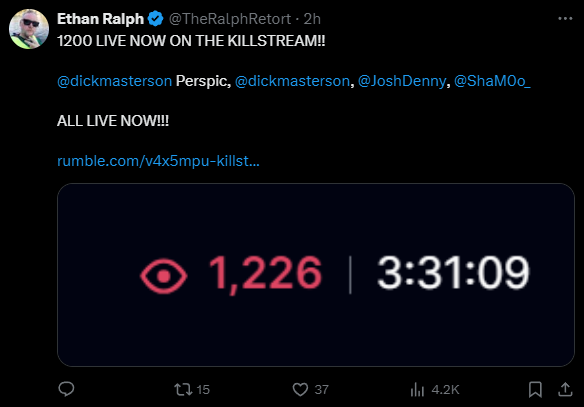Image resolution: width=584 pixels, height=407 pixels.
Task: Open view analytics bar chart icon
Action: [417, 389]
